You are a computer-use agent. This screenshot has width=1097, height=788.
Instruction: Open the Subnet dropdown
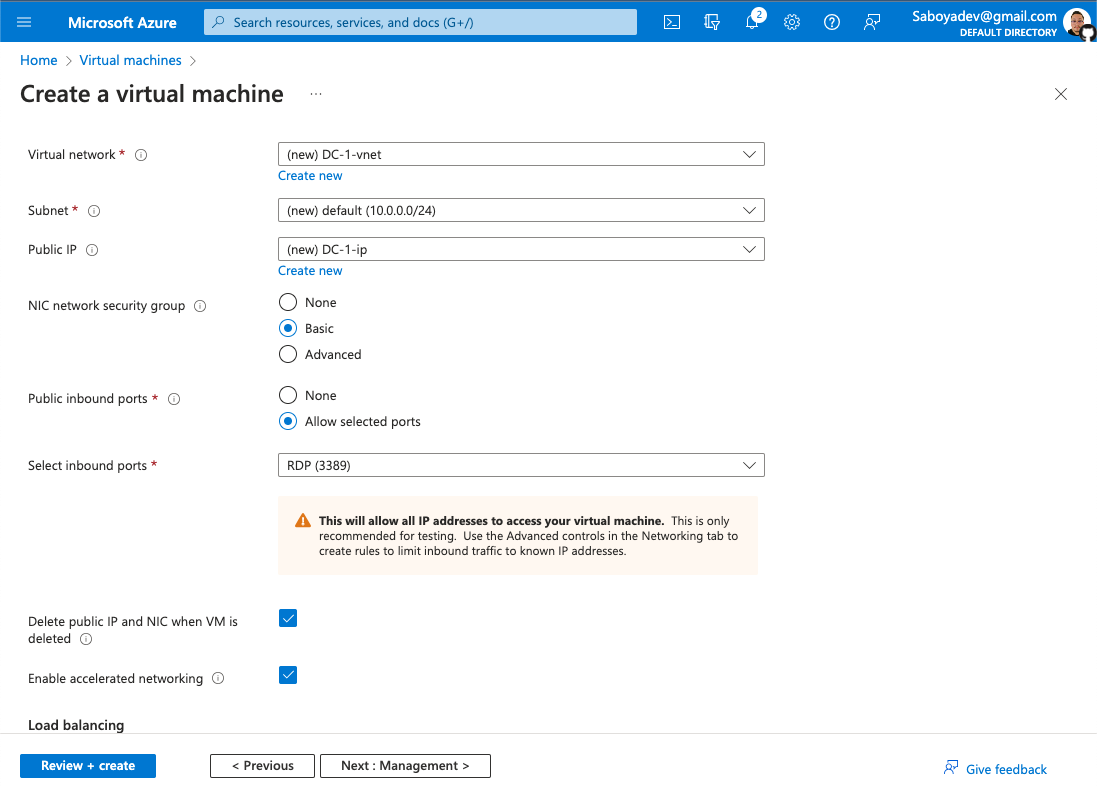pyautogui.click(x=521, y=210)
